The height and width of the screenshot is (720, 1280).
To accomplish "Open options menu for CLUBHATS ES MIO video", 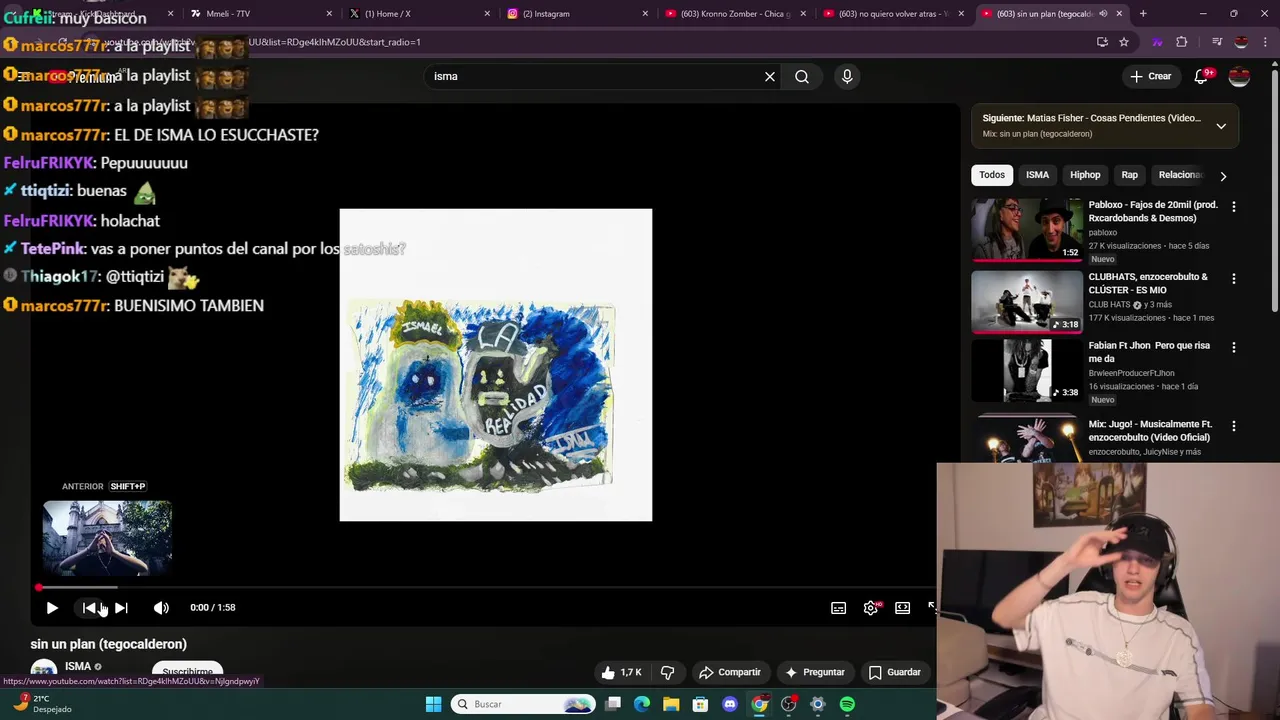I will click(1233, 278).
